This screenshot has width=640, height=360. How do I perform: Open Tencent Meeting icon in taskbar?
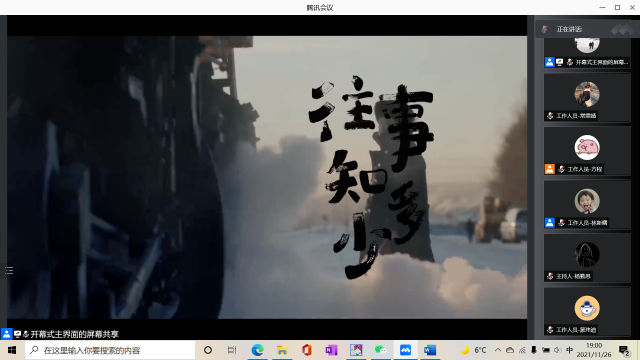coord(405,350)
